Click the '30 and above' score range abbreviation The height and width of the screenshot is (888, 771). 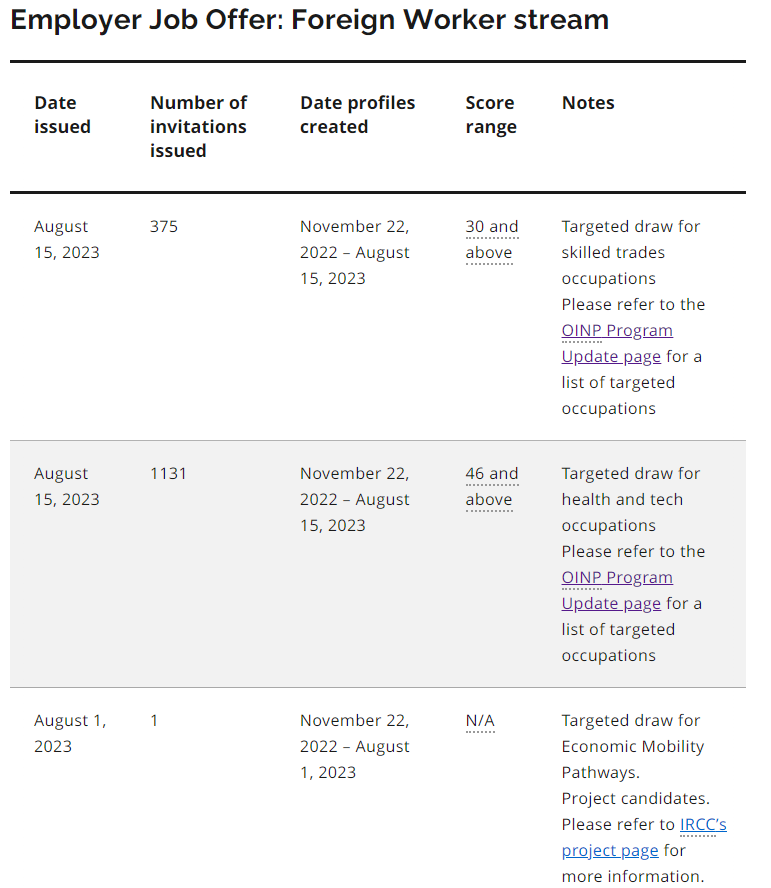pos(492,239)
